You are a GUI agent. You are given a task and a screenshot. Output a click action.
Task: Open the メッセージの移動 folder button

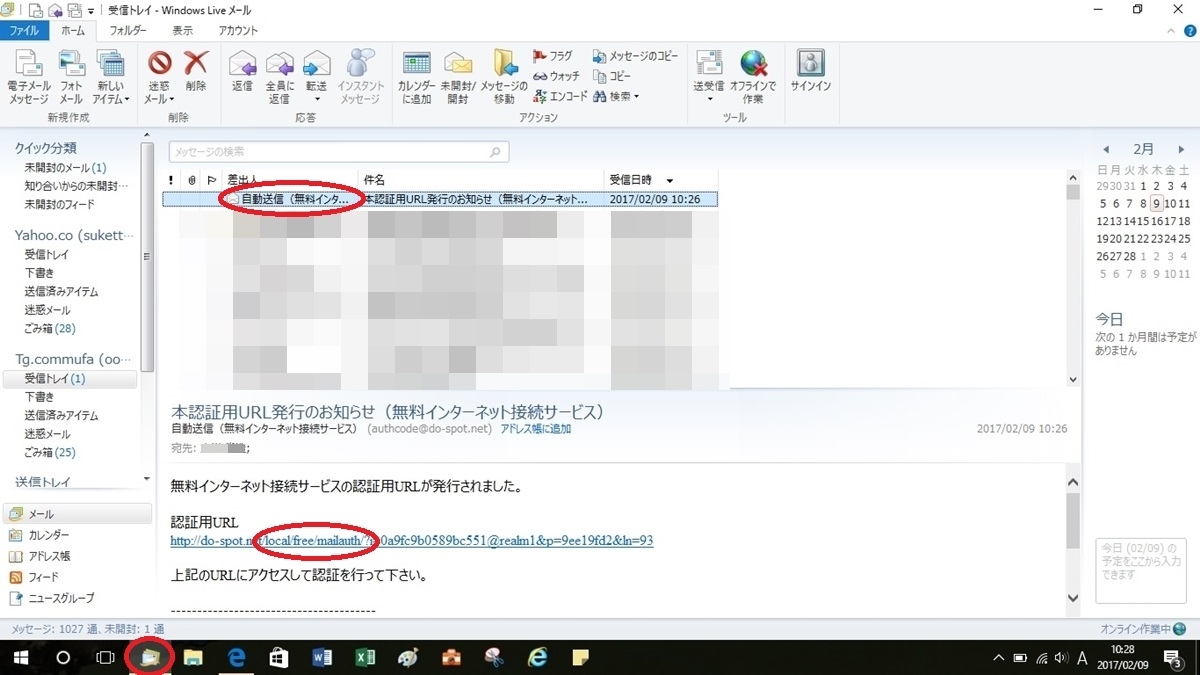[x=504, y=77]
